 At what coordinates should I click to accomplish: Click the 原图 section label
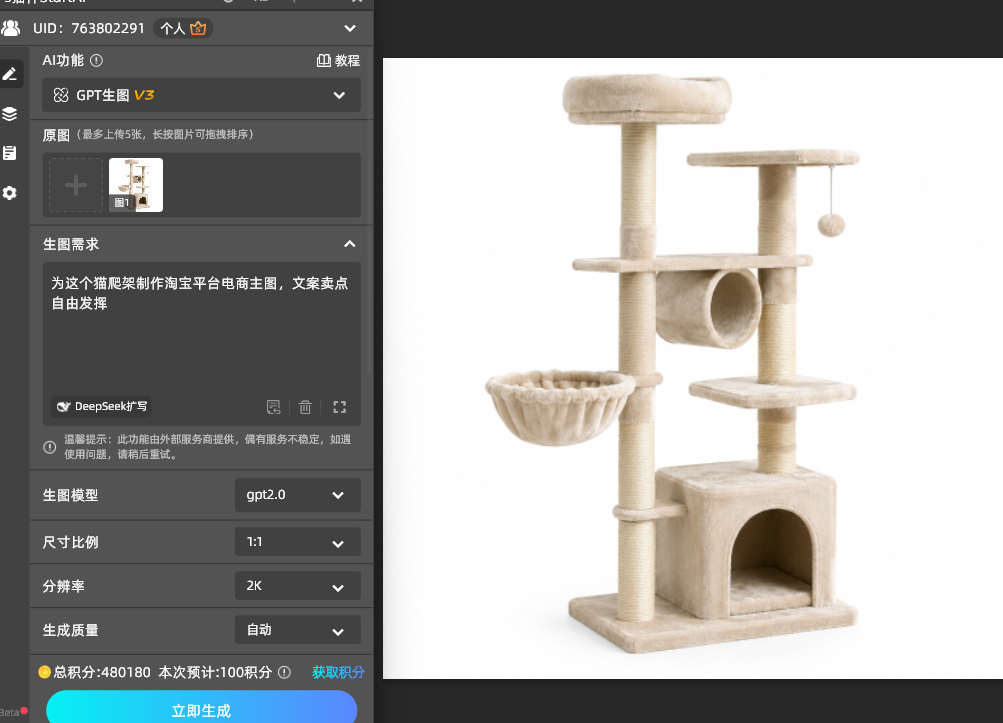[x=56, y=135]
